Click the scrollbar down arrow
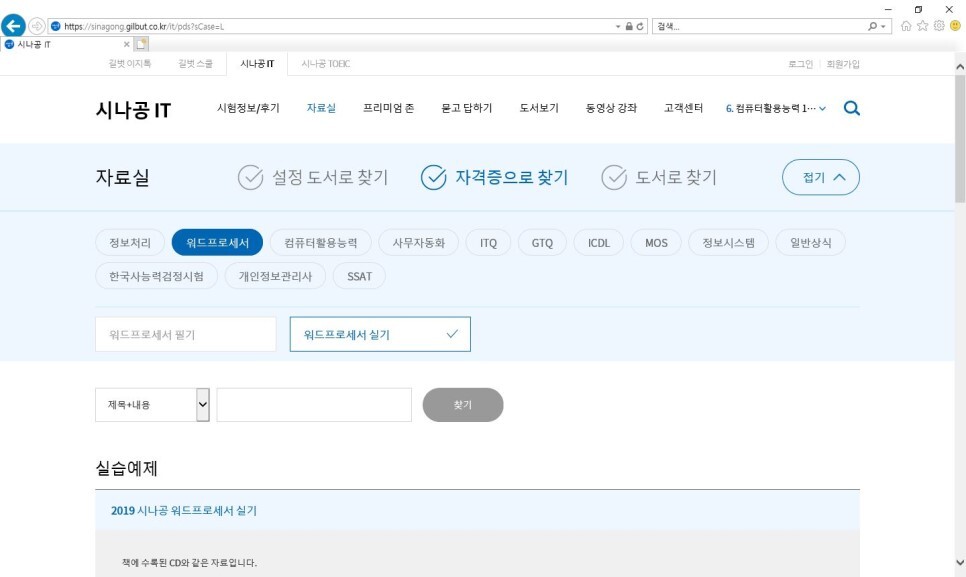This screenshot has height=577, width=966. click(960, 562)
